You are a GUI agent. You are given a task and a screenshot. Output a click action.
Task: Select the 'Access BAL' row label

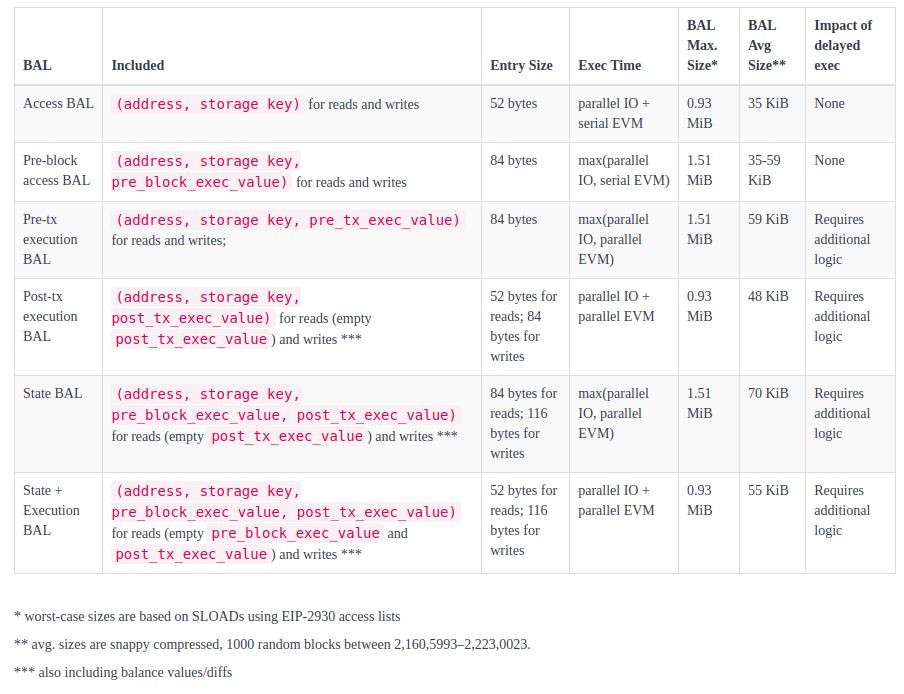point(58,103)
